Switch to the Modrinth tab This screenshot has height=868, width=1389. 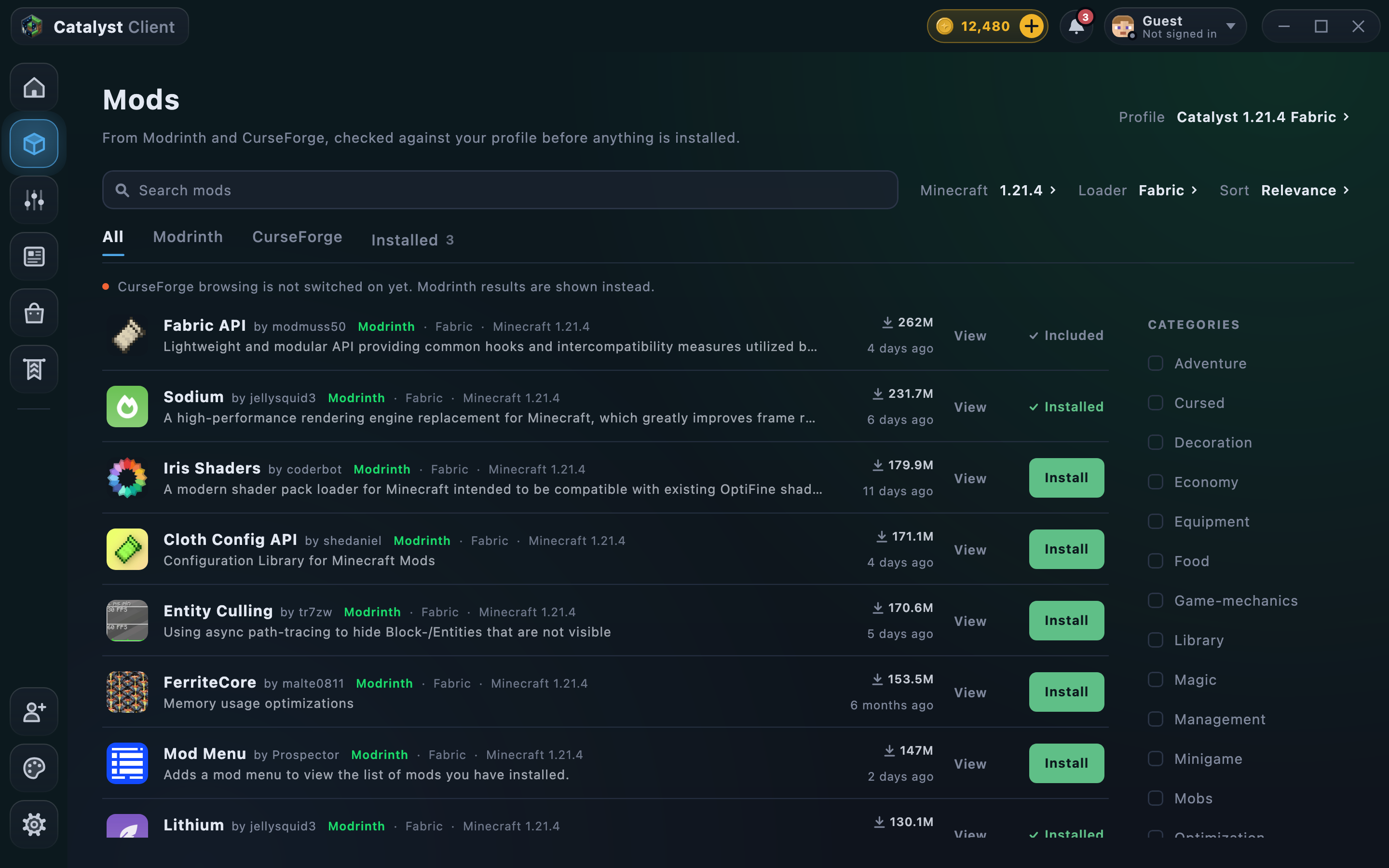coord(188,236)
